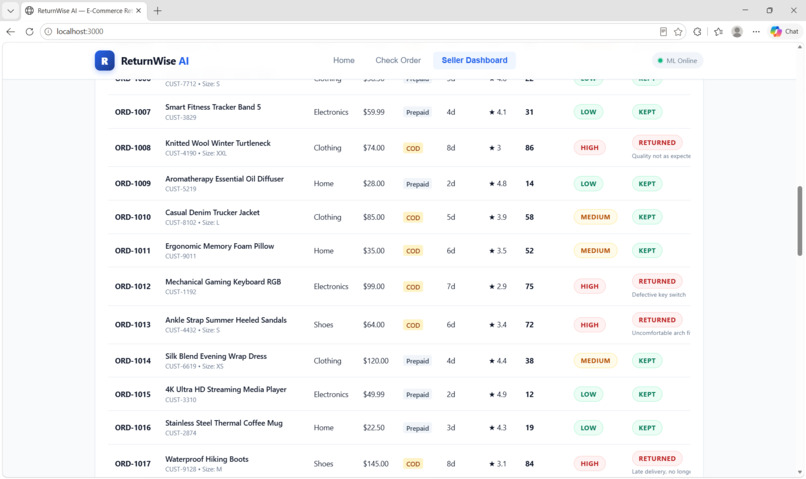
Task: Click product Ankle Strap Summer Heeled Sandals
Action: 226,320
